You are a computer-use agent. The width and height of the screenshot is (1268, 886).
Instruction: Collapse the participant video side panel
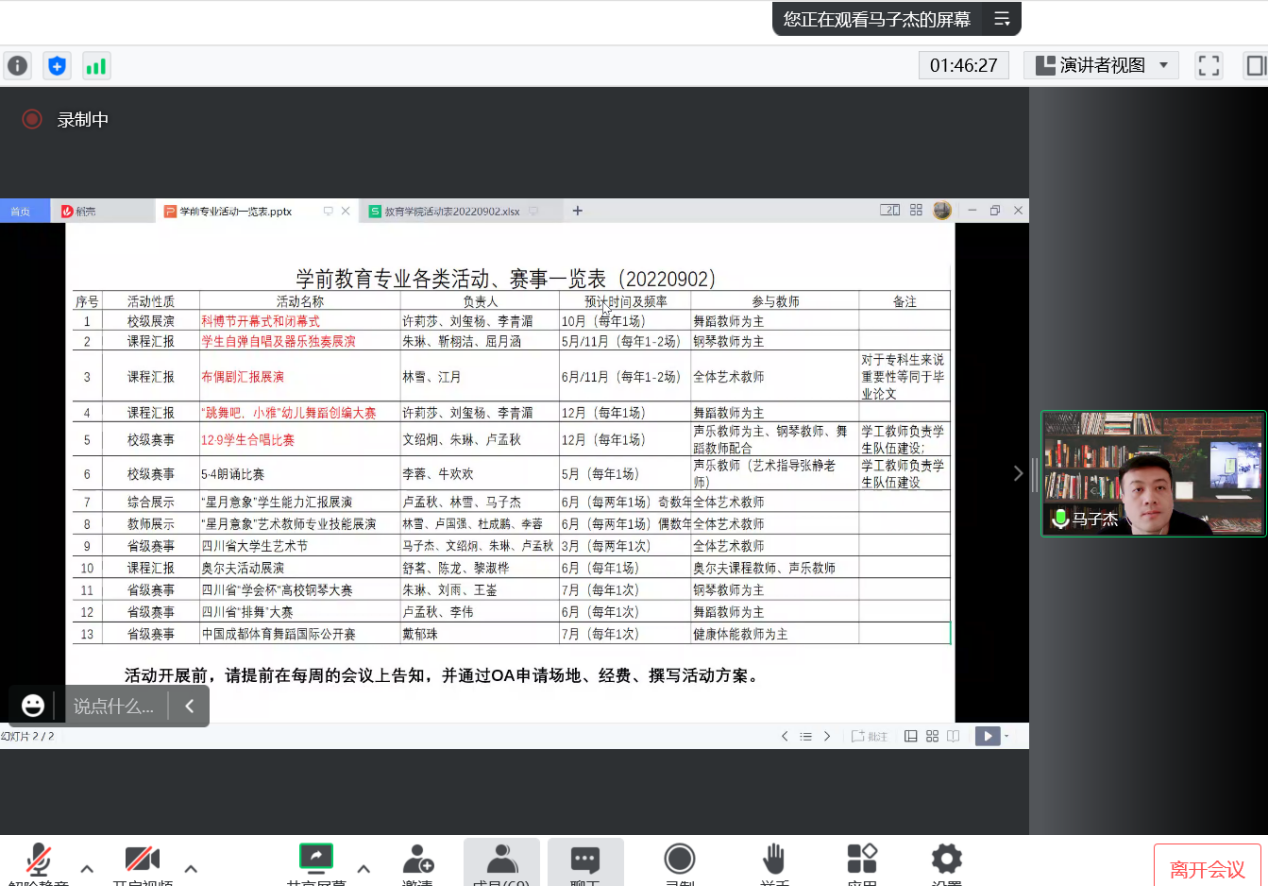pyautogui.click(x=1018, y=473)
